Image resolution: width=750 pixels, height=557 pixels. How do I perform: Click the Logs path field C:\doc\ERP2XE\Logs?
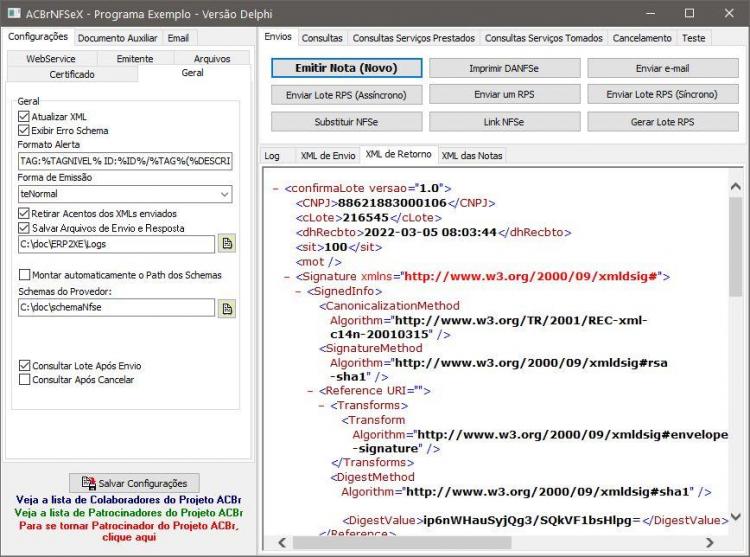click(x=116, y=244)
